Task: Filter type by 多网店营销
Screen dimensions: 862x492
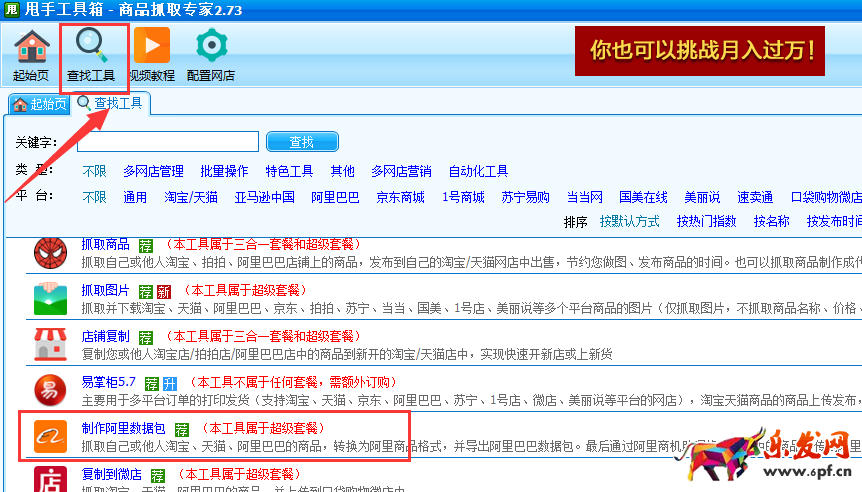Action: [x=401, y=172]
